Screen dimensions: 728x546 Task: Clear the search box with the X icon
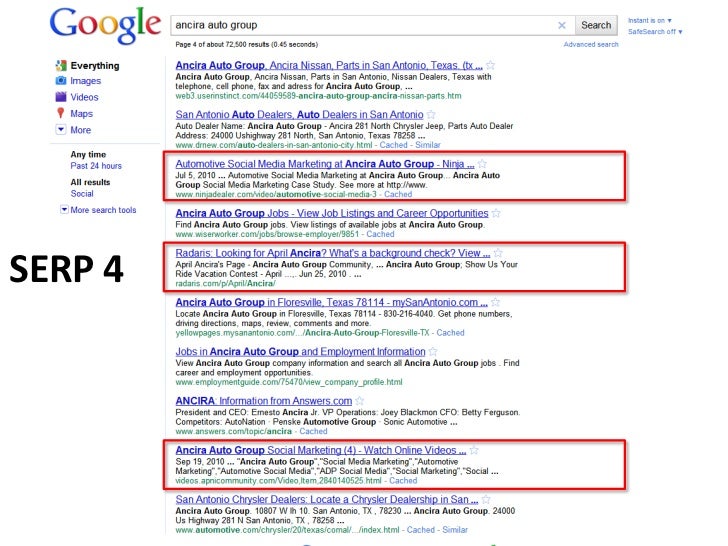click(x=562, y=26)
